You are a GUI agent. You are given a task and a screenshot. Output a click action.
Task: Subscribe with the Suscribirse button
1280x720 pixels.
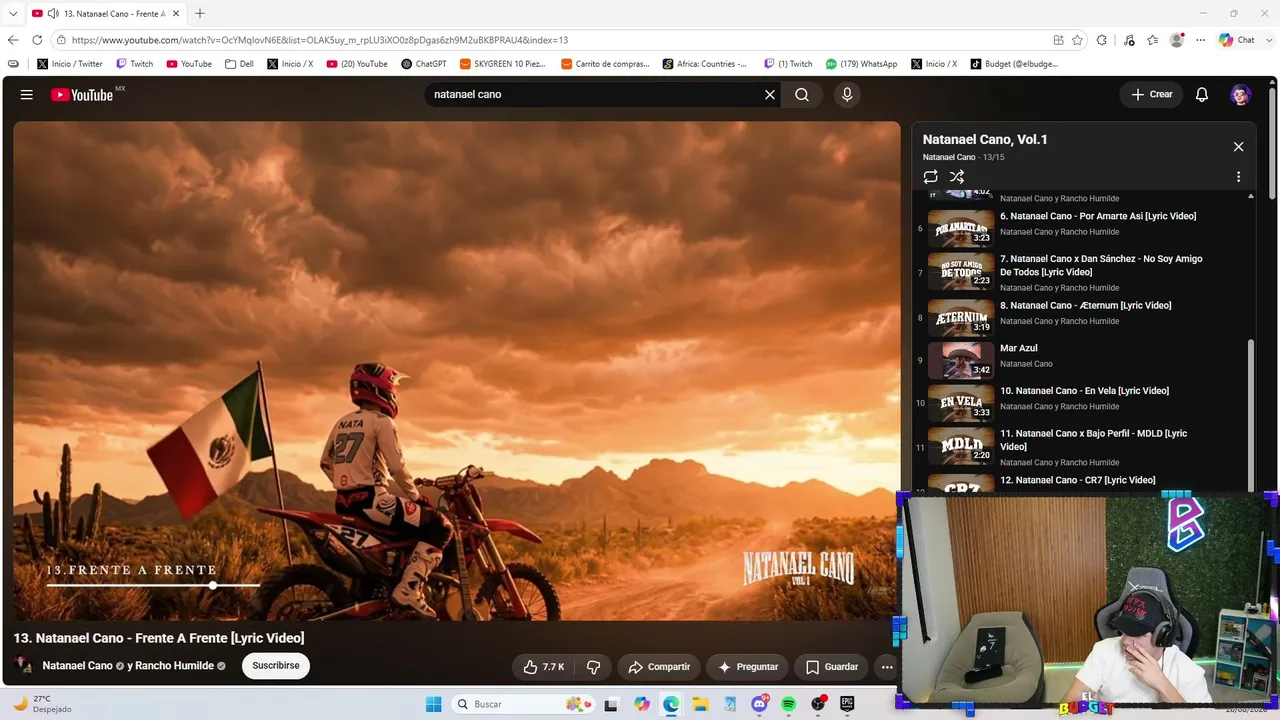click(x=276, y=666)
